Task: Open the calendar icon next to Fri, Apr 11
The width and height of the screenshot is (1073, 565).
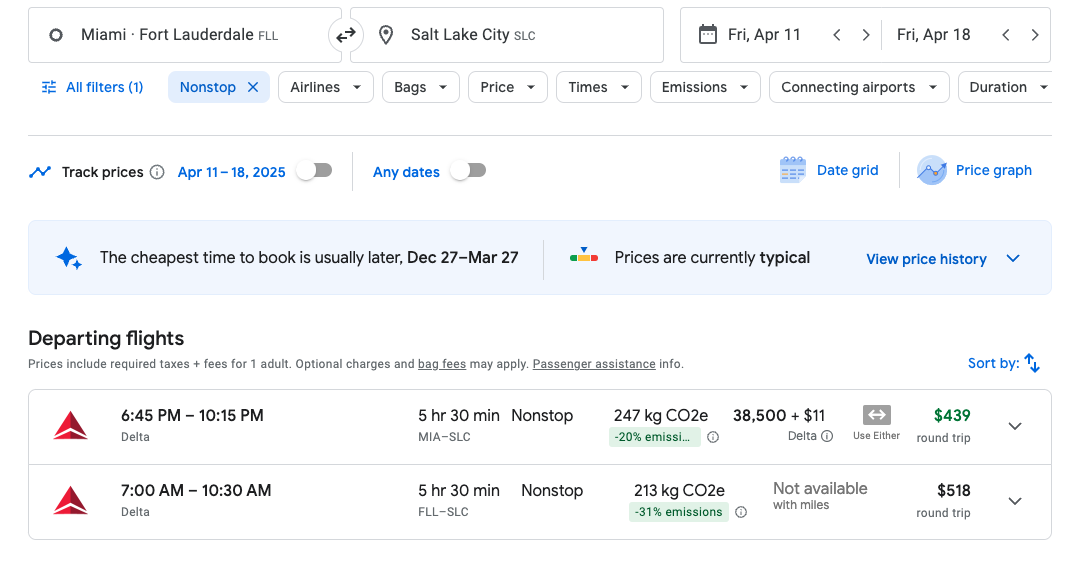Action: [708, 34]
